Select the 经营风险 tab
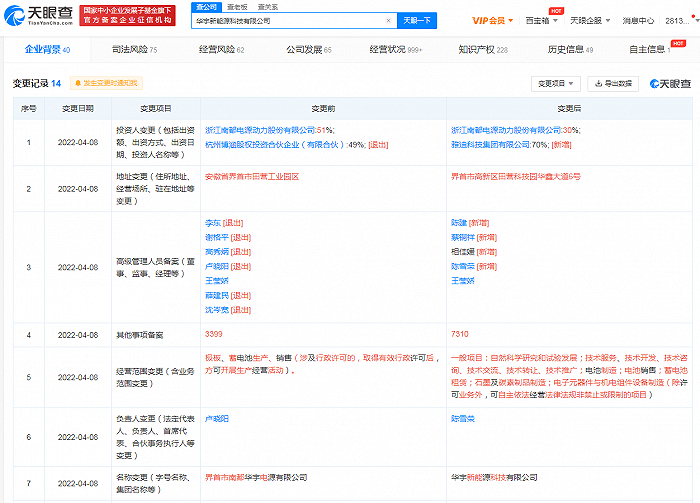 point(219,48)
